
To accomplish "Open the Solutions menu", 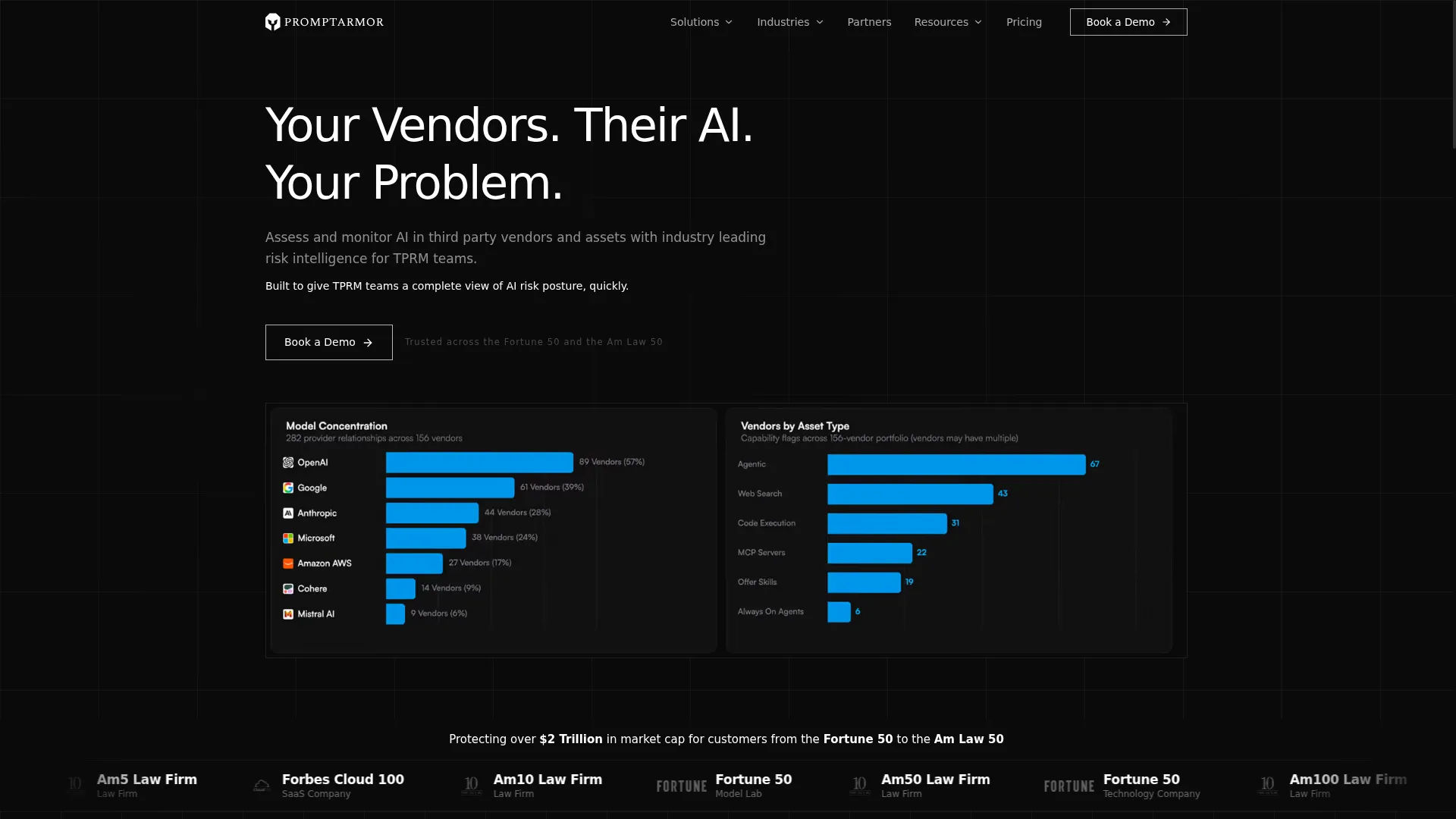I will [x=701, y=22].
